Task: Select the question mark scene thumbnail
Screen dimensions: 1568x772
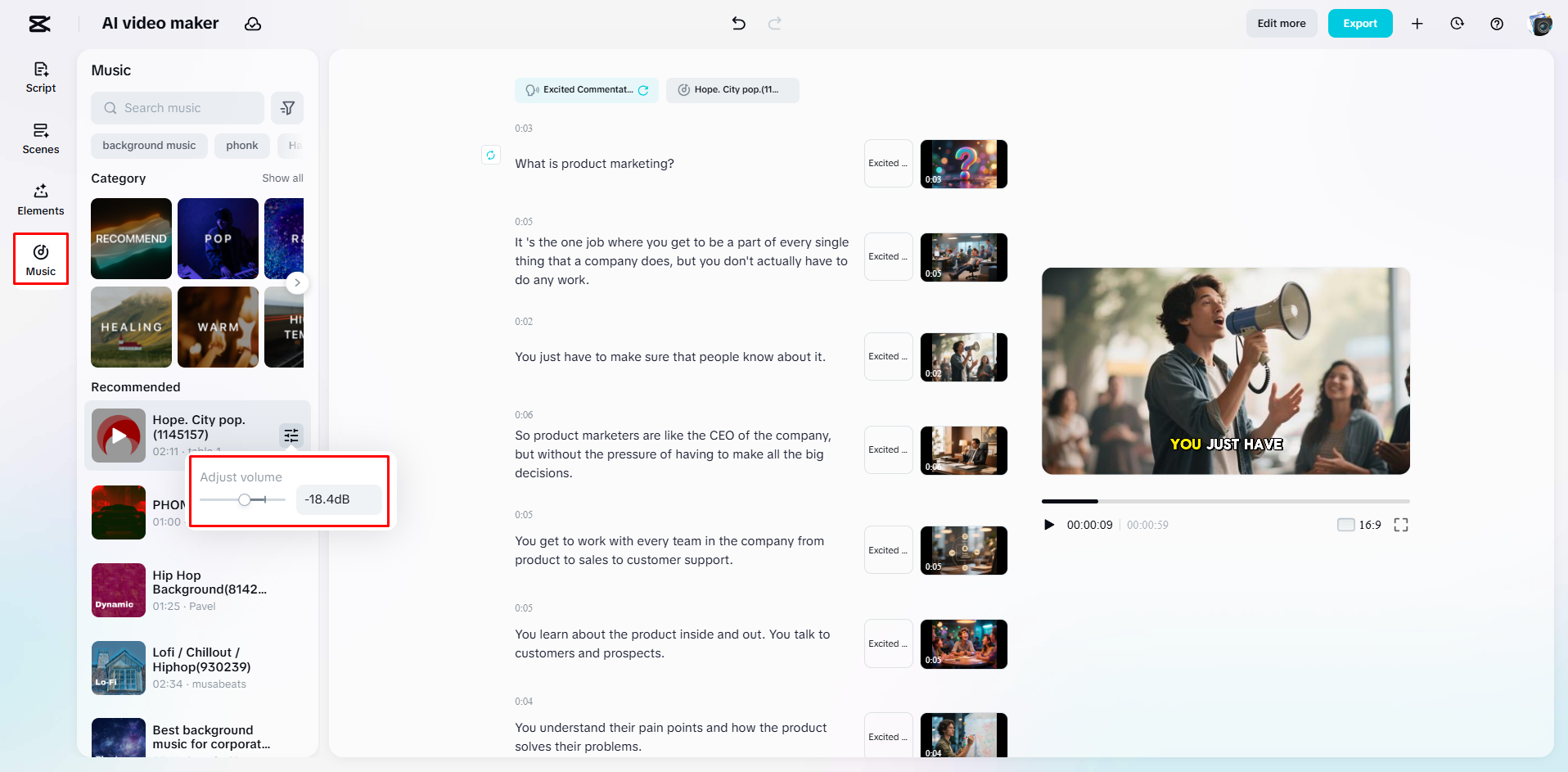Action: pyautogui.click(x=964, y=164)
